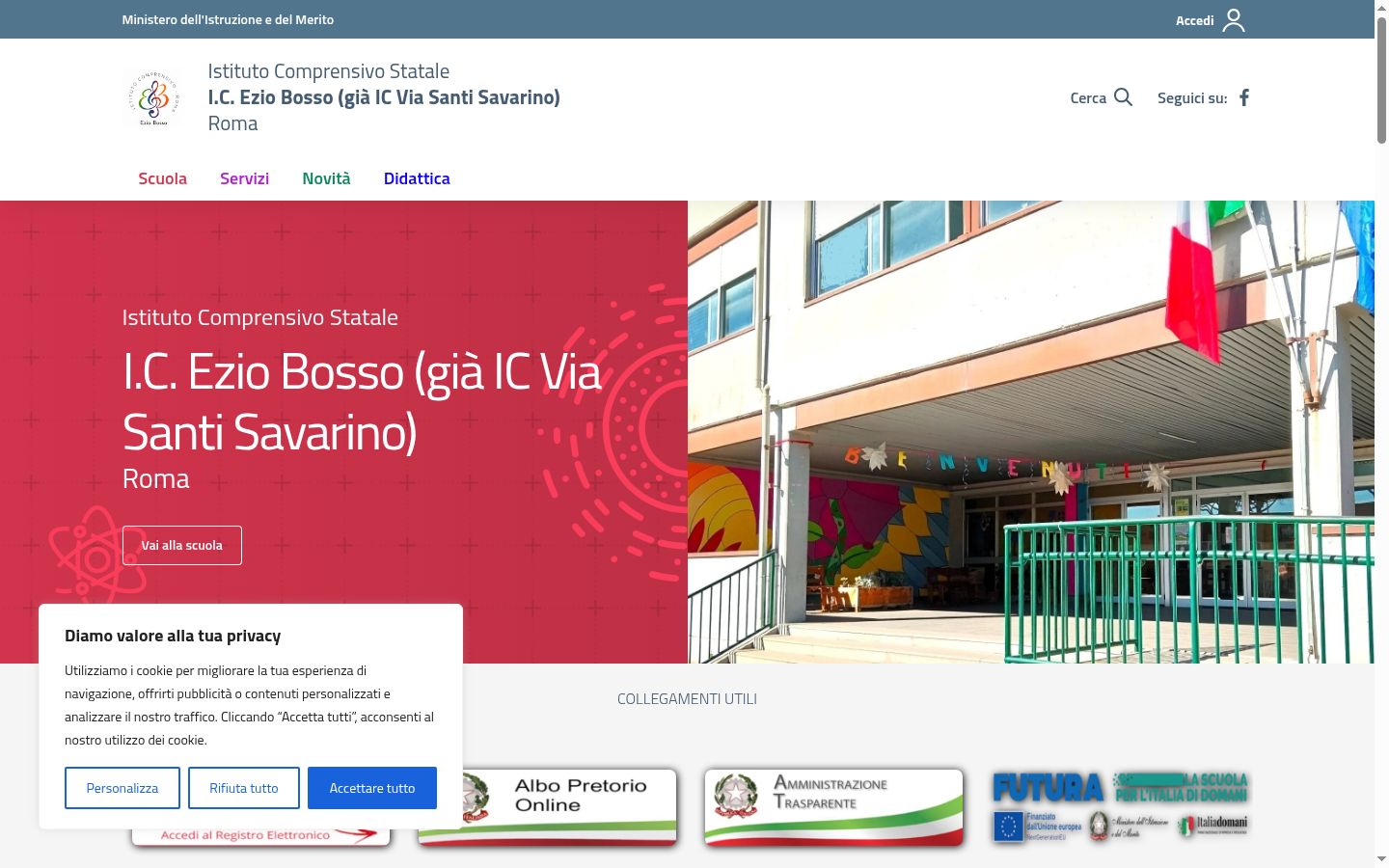Open the Servizi menu
1389x868 pixels.
point(244,178)
